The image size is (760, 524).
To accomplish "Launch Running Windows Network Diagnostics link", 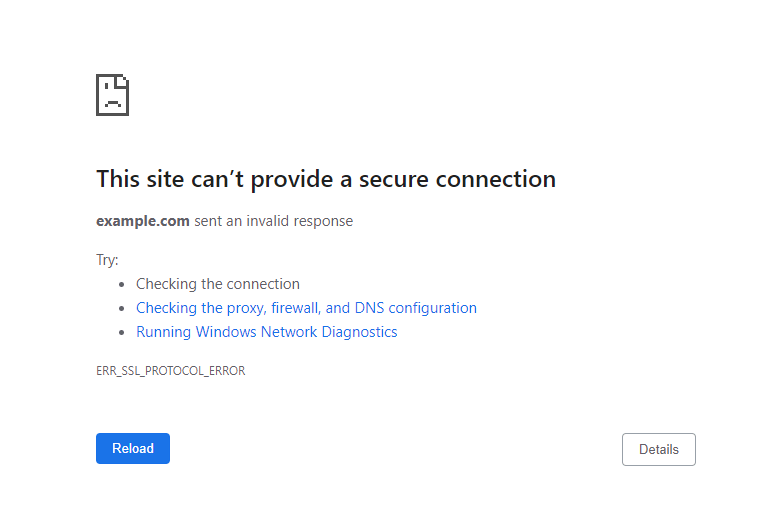I will pos(266,332).
